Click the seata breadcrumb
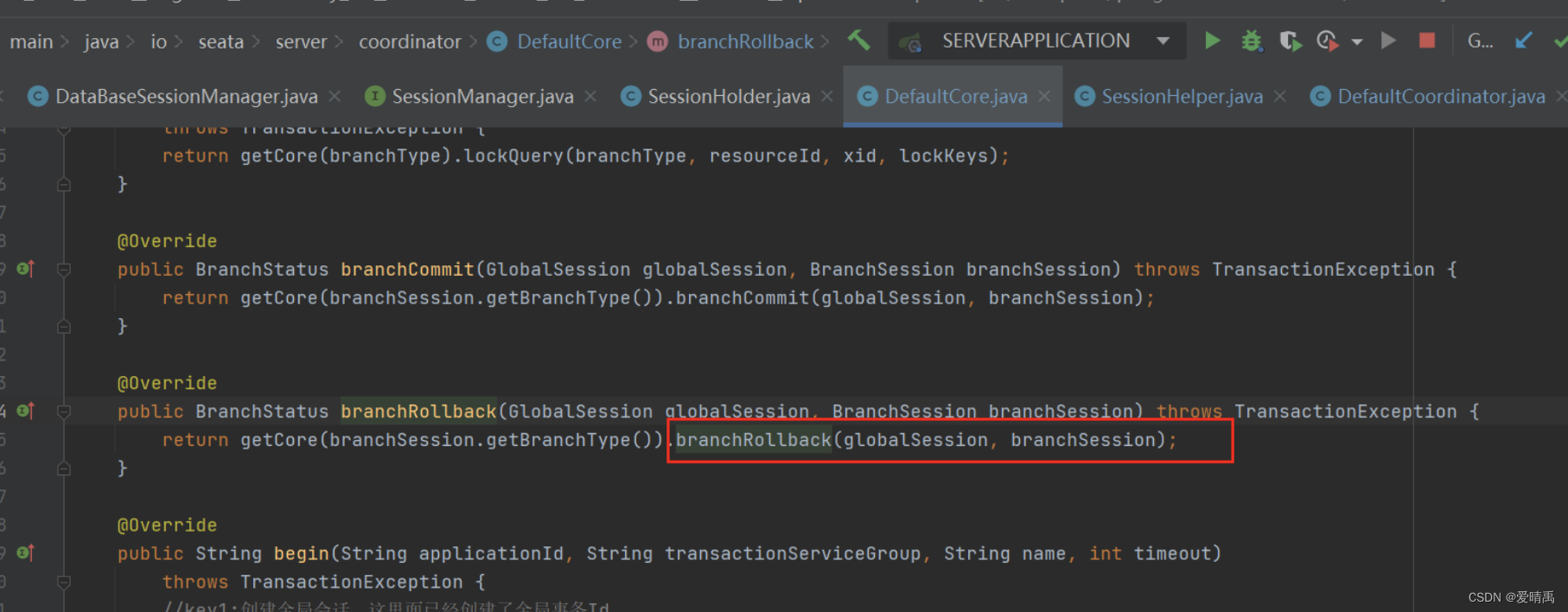Image resolution: width=1568 pixels, height=612 pixels. pyautogui.click(x=221, y=41)
